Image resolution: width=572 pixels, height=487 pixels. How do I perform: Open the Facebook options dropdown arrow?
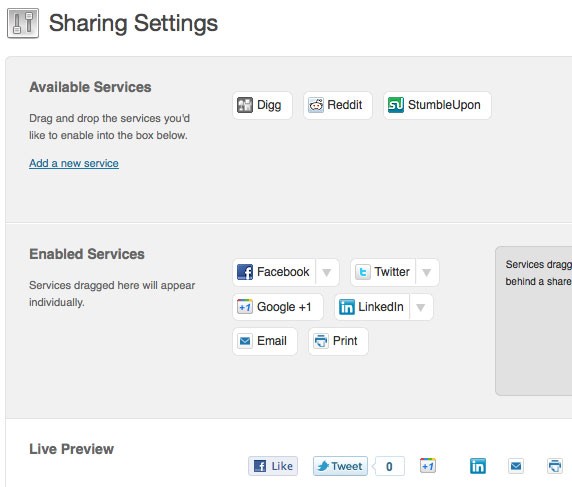327,273
